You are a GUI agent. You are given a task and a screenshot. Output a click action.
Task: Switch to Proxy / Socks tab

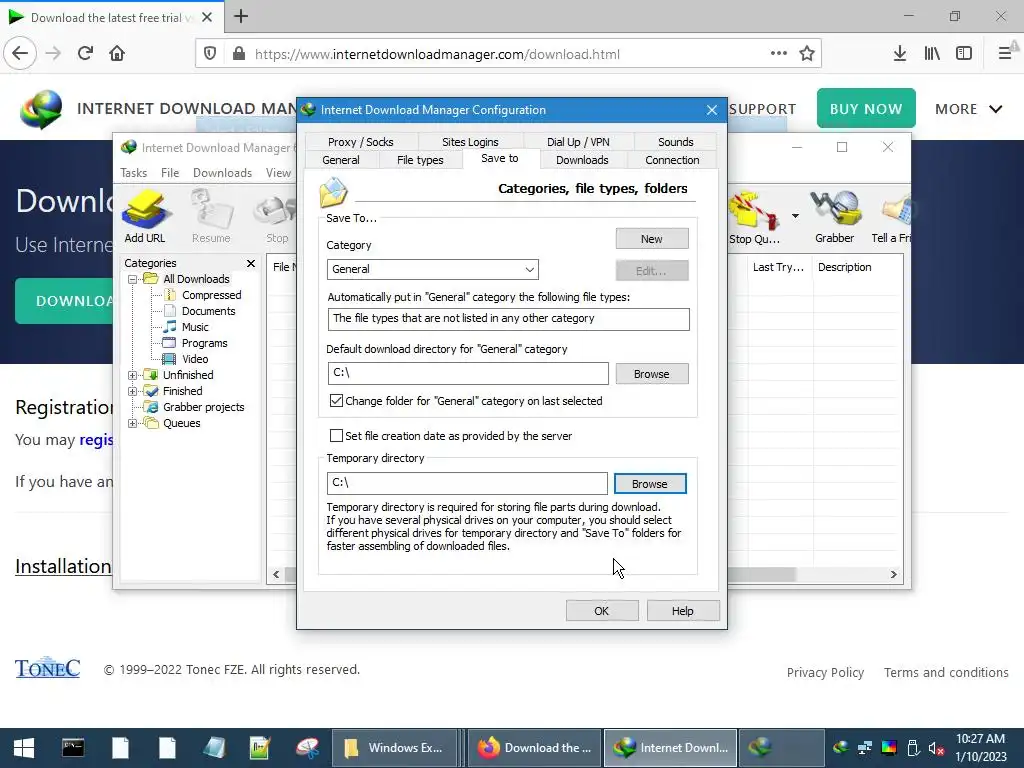360,142
